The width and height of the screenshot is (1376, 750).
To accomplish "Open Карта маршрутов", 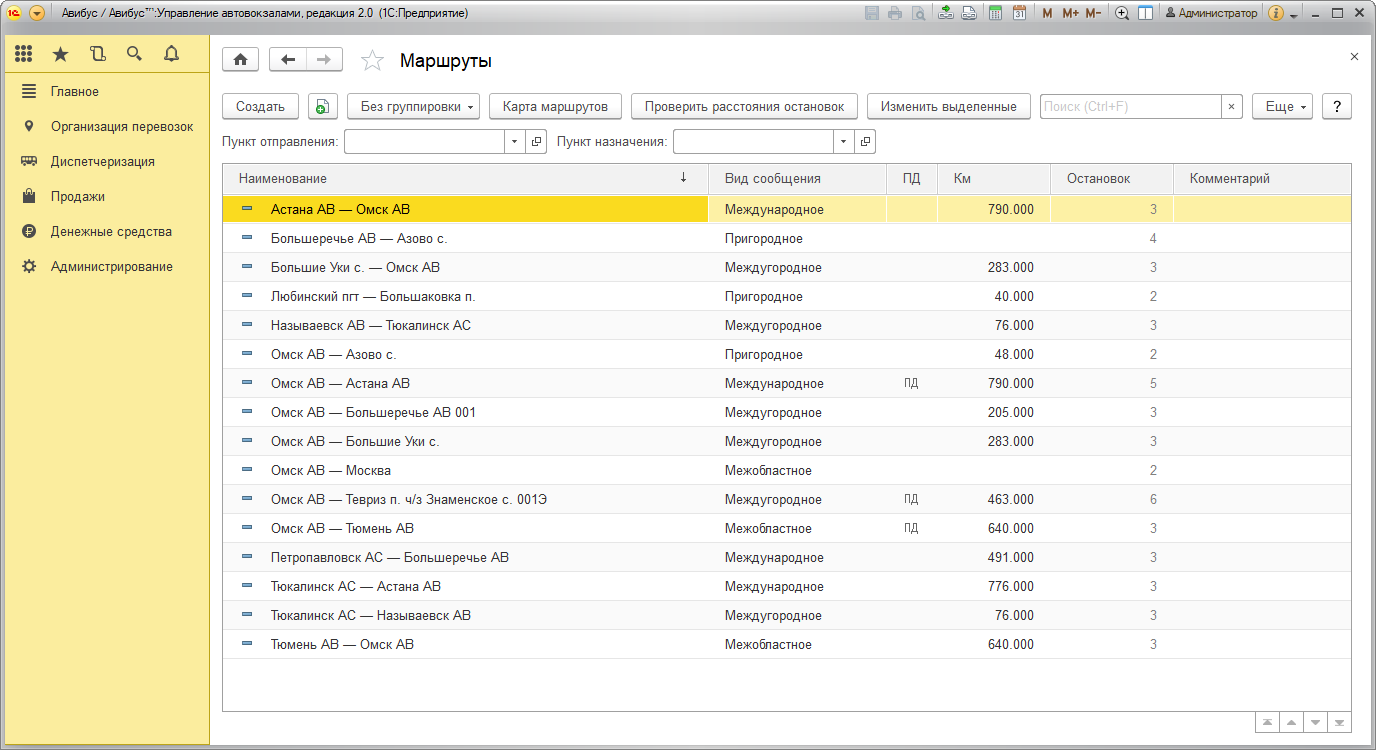I will (x=555, y=107).
